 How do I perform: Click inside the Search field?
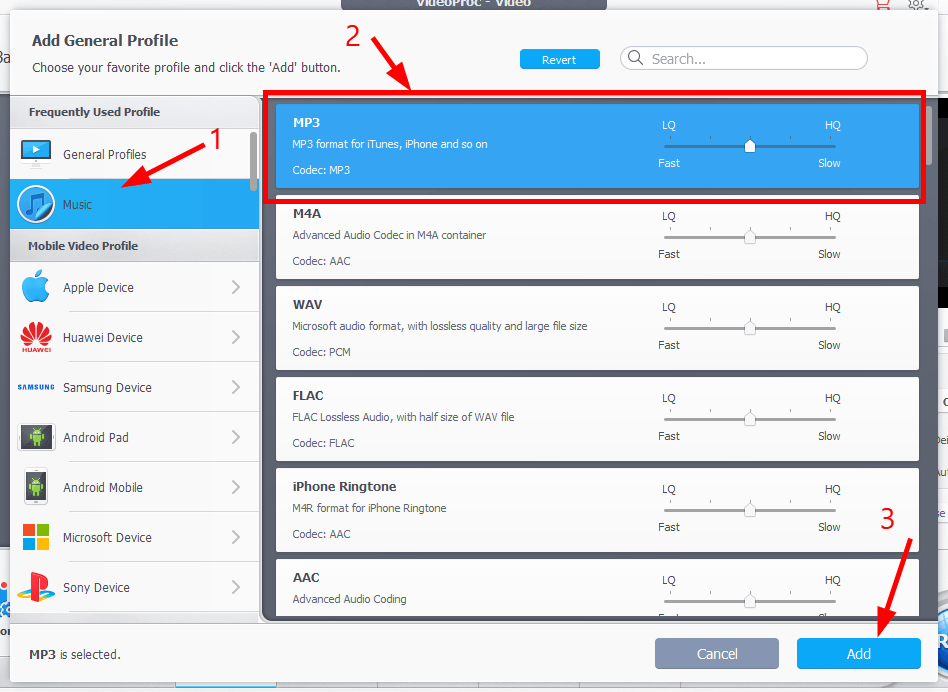[x=743, y=58]
